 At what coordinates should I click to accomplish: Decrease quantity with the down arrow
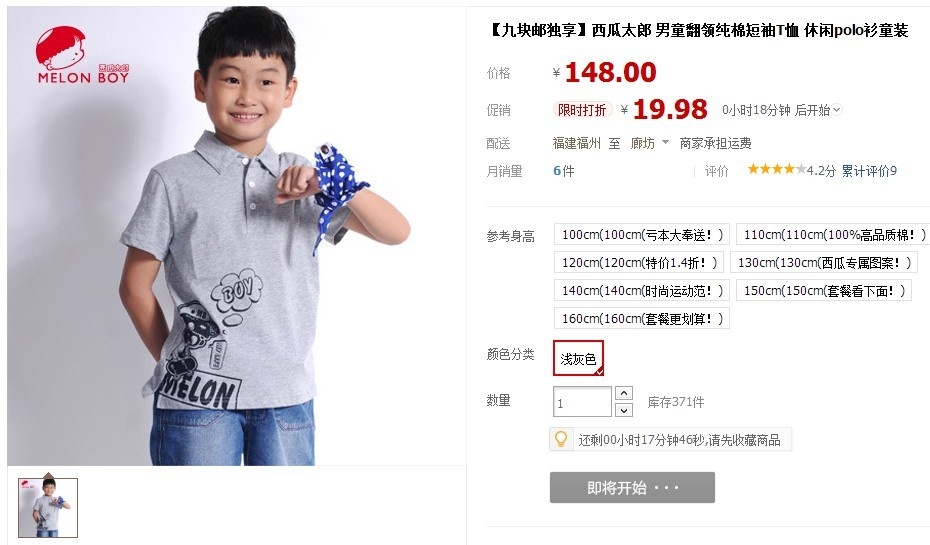coord(624,410)
